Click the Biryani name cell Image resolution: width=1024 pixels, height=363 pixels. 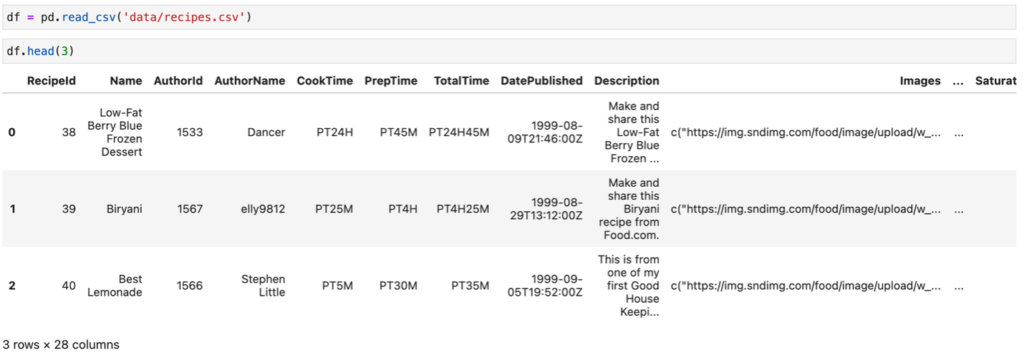pyautogui.click(x=126, y=209)
